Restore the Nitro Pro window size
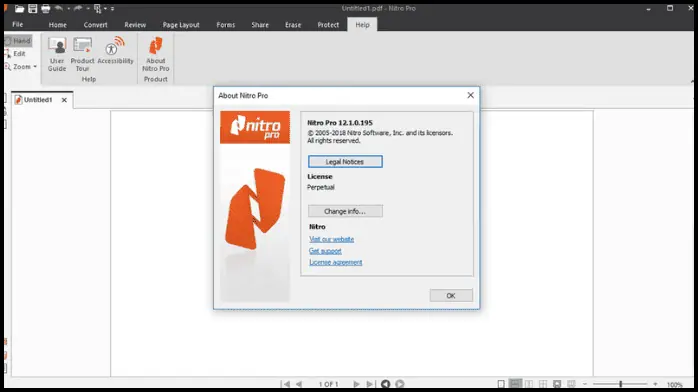This screenshot has height=392, width=698. (x=670, y=8)
